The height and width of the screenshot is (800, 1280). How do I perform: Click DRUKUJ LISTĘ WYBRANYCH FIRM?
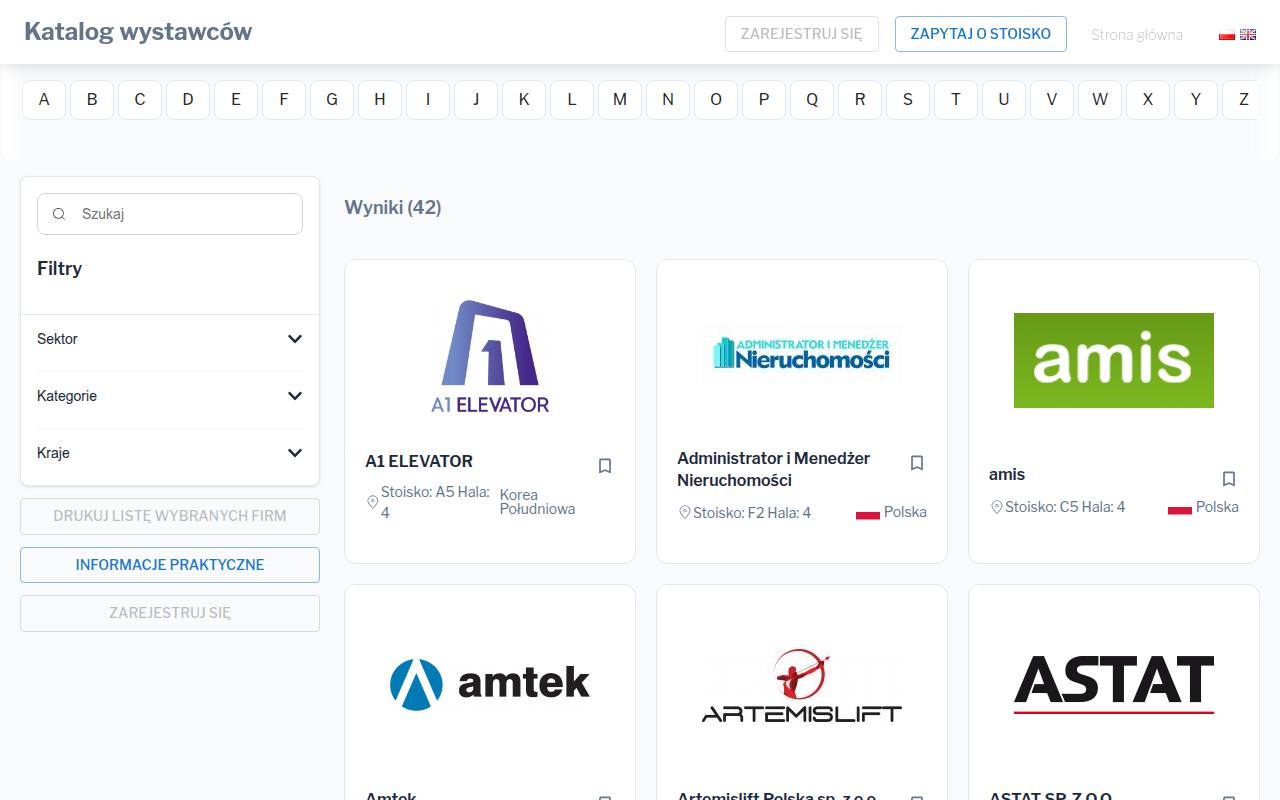[170, 517]
